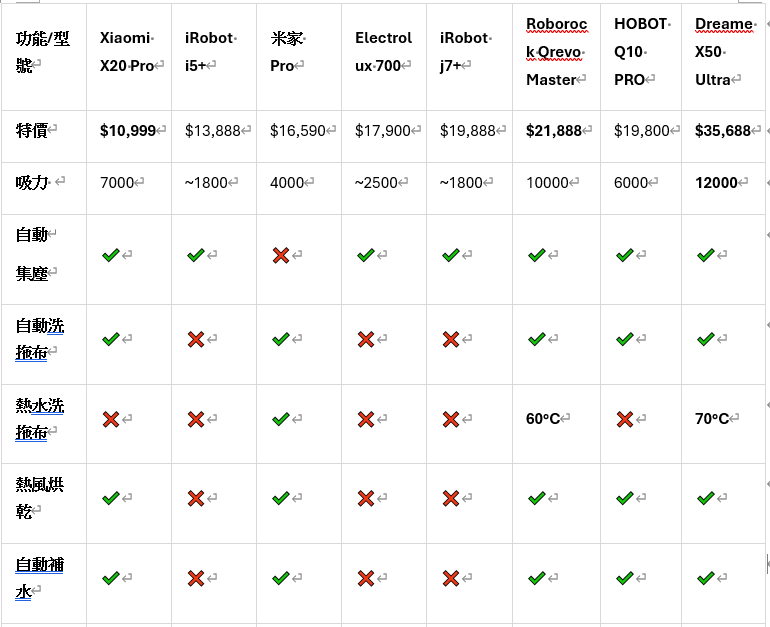Click red cross for Electrolux 700 熱風烘乾
The height and width of the screenshot is (627, 770).
click(365, 498)
